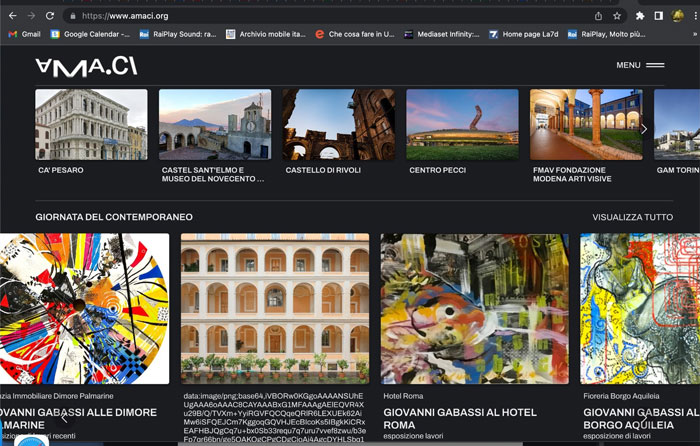Open Safari from the Dock
Image resolution: width=700 pixels, height=446 pixels.
(31, 441)
